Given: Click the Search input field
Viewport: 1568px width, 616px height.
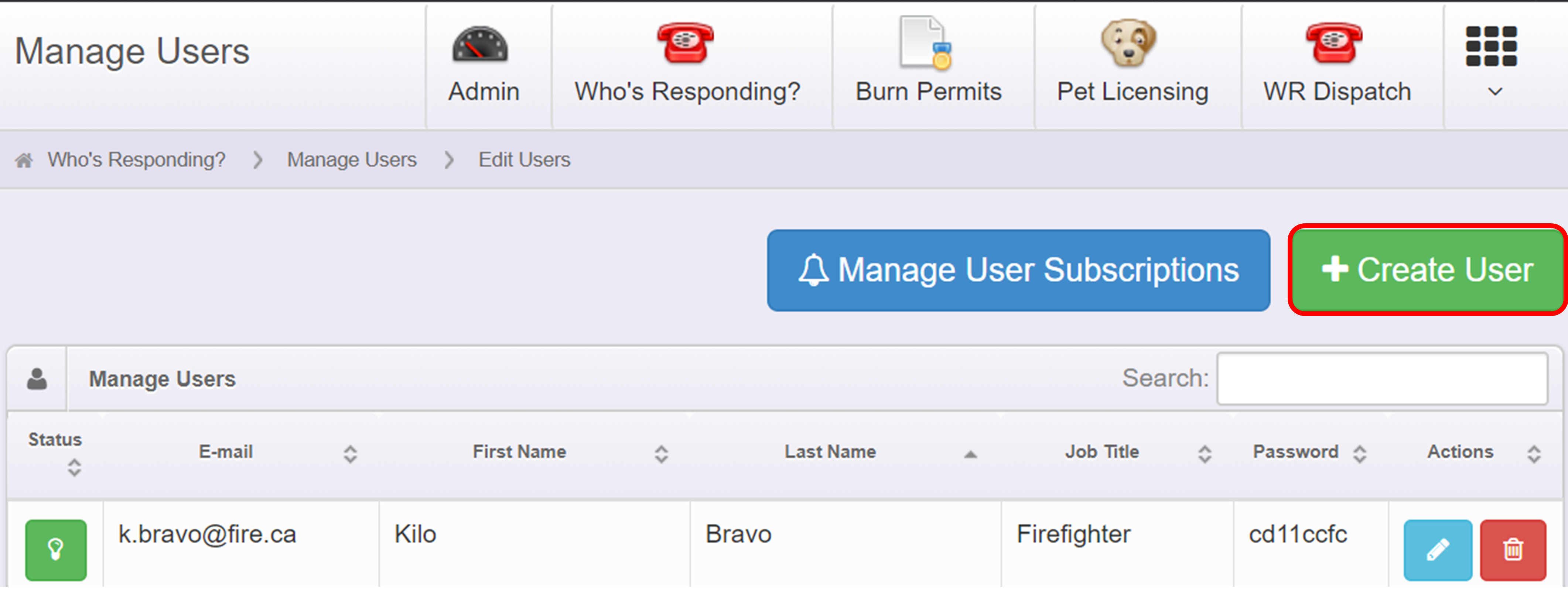Looking at the screenshot, I should [x=1382, y=378].
